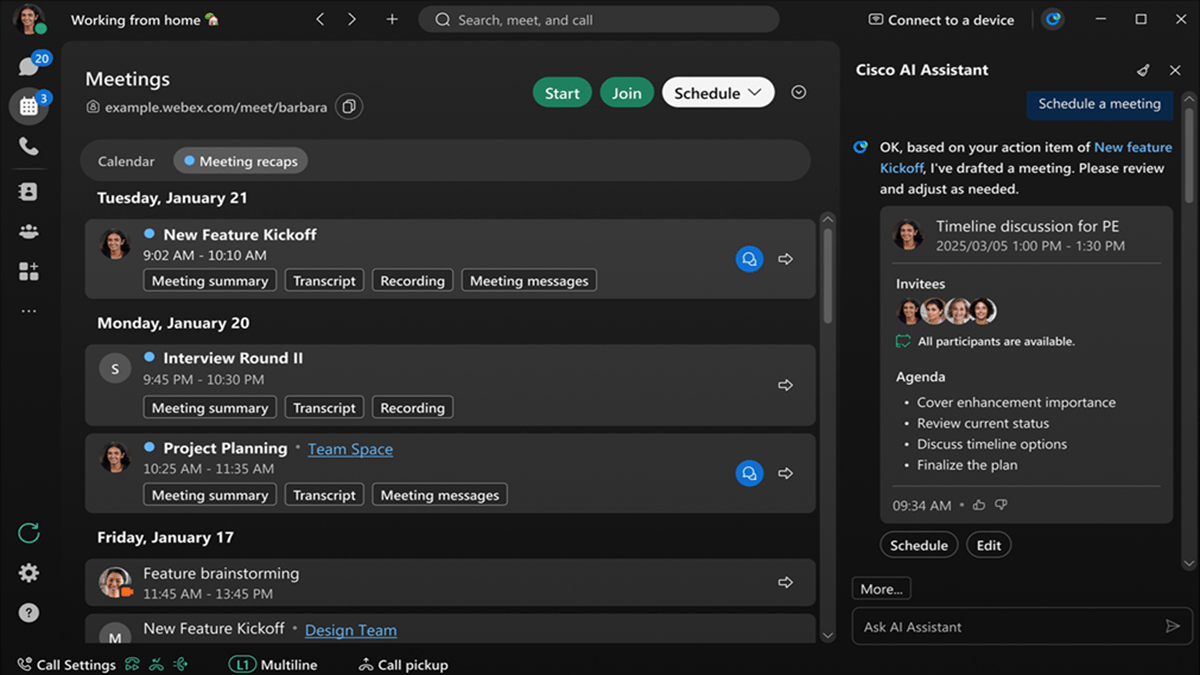Switch to the Calendar tab
1200x675 pixels.
click(x=126, y=161)
